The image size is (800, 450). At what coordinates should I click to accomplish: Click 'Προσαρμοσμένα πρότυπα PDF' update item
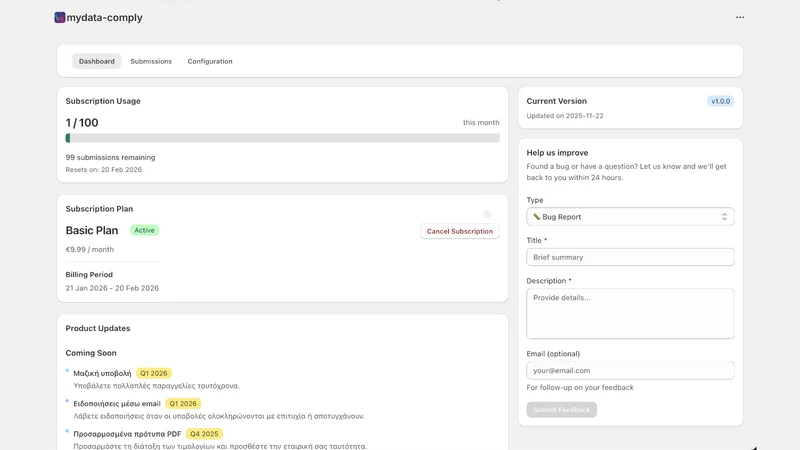(x=127, y=434)
